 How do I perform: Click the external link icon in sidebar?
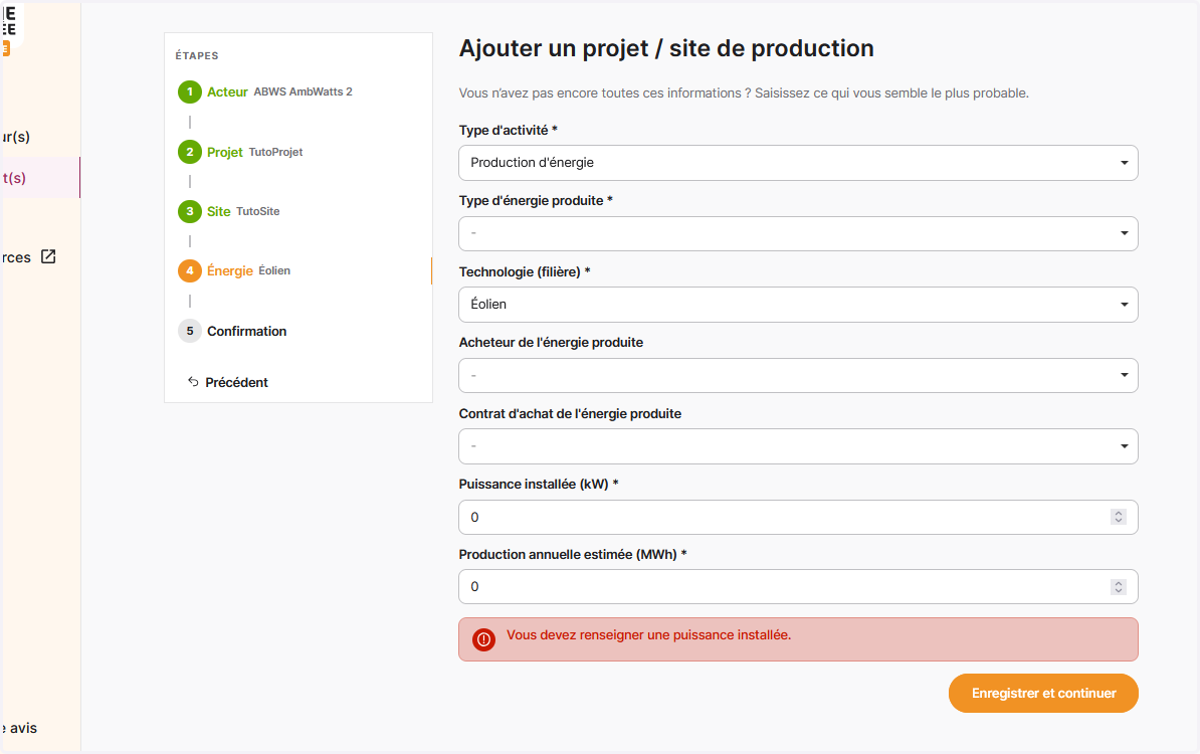coord(48,257)
